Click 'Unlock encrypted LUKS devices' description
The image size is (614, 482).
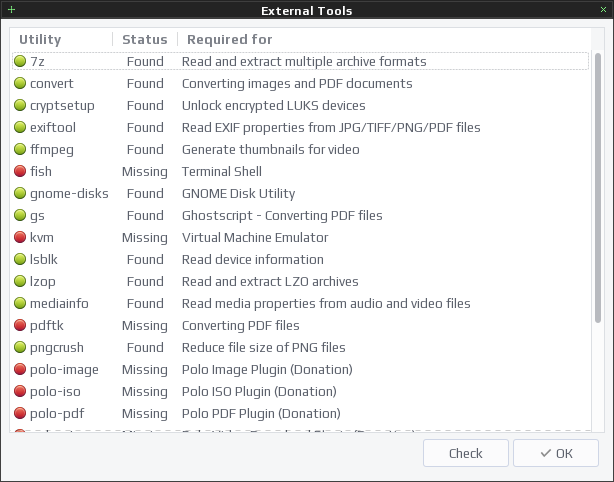[x=274, y=106]
